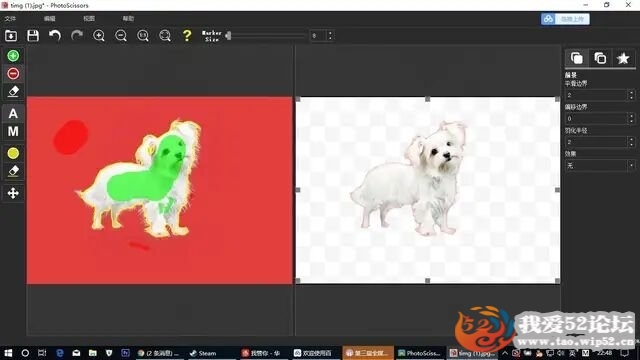640x360 pixels.
Task: Show hidden tray icons with chevron
Action: (505, 353)
